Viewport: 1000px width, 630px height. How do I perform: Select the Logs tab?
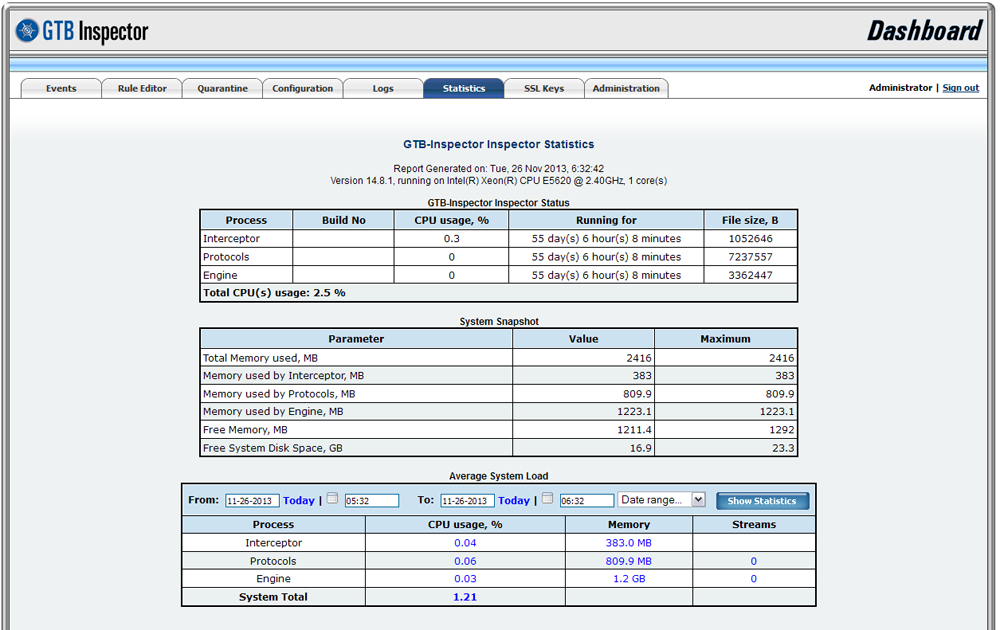[383, 89]
